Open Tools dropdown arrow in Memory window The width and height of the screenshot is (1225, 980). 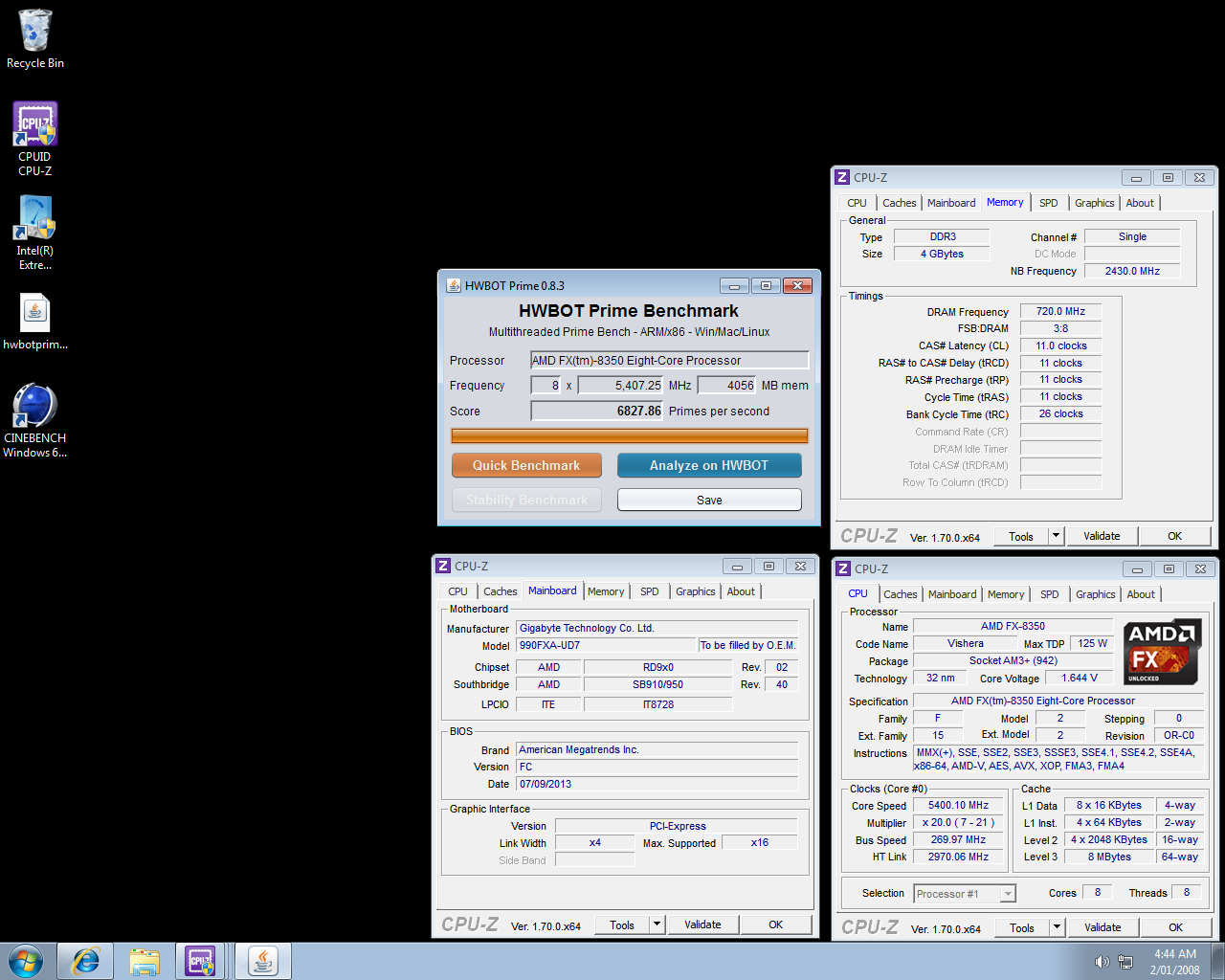1057,536
